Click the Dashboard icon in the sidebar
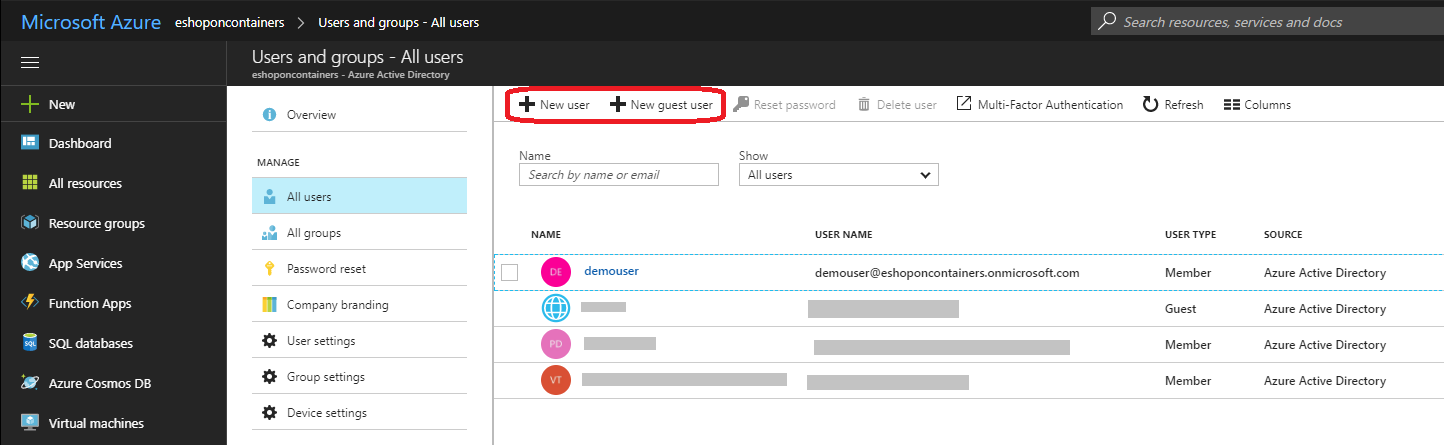The width and height of the screenshot is (1444, 445). point(30,143)
